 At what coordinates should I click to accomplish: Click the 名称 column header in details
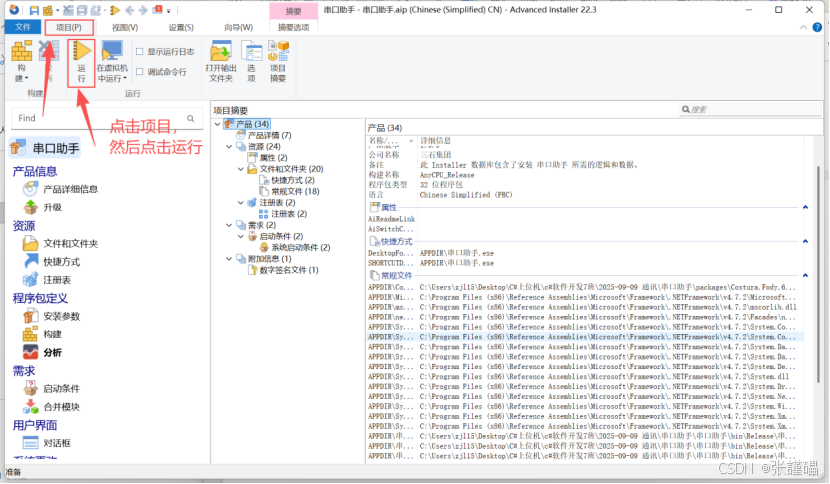tap(391, 140)
